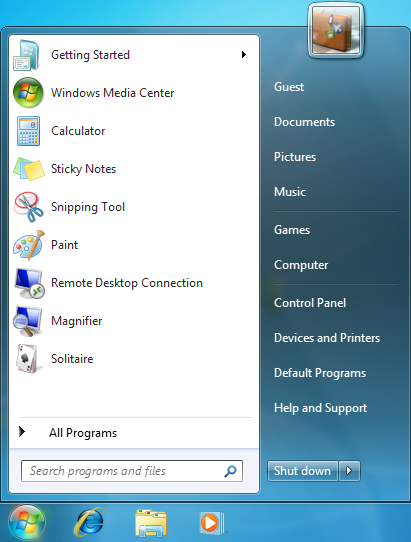This screenshot has height=542, width=411.
Task: Open Control Panel from the right pane
Action: (310, 303)
